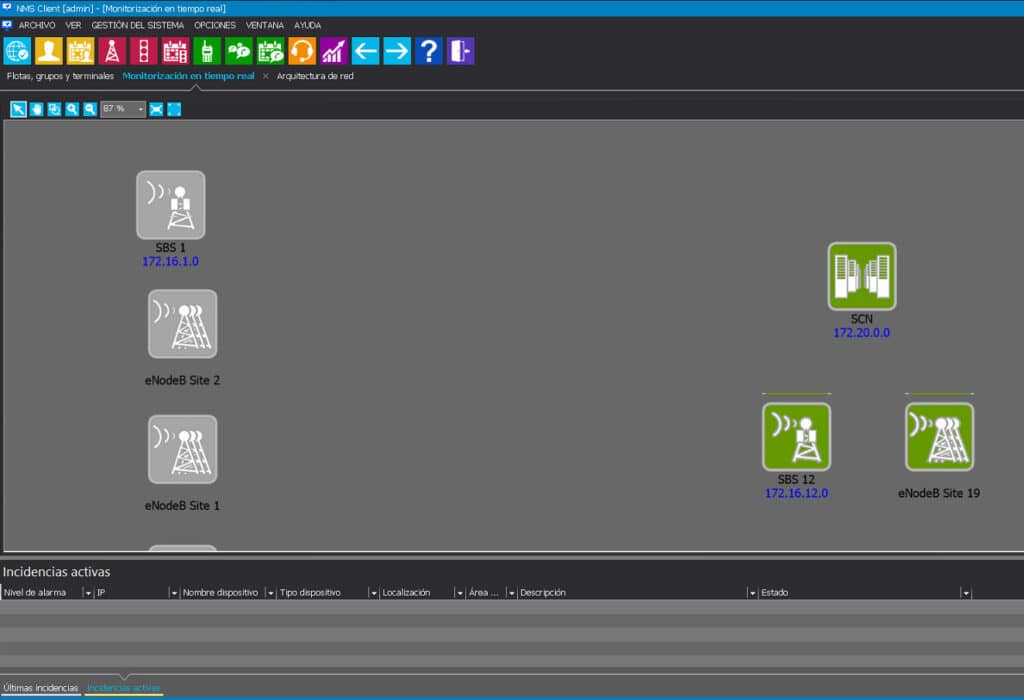Viewport: 1024px width, 700px height.
Task: Open the purple statistics chart icon
Action: click(x=333, y=51)
